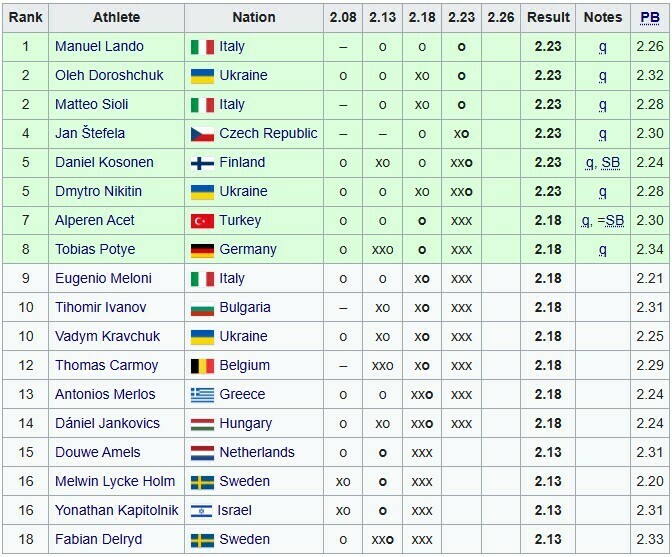Screen dimensions: 672x557
Task: Click the PB column header link
Action: click(x=650, y=17)
